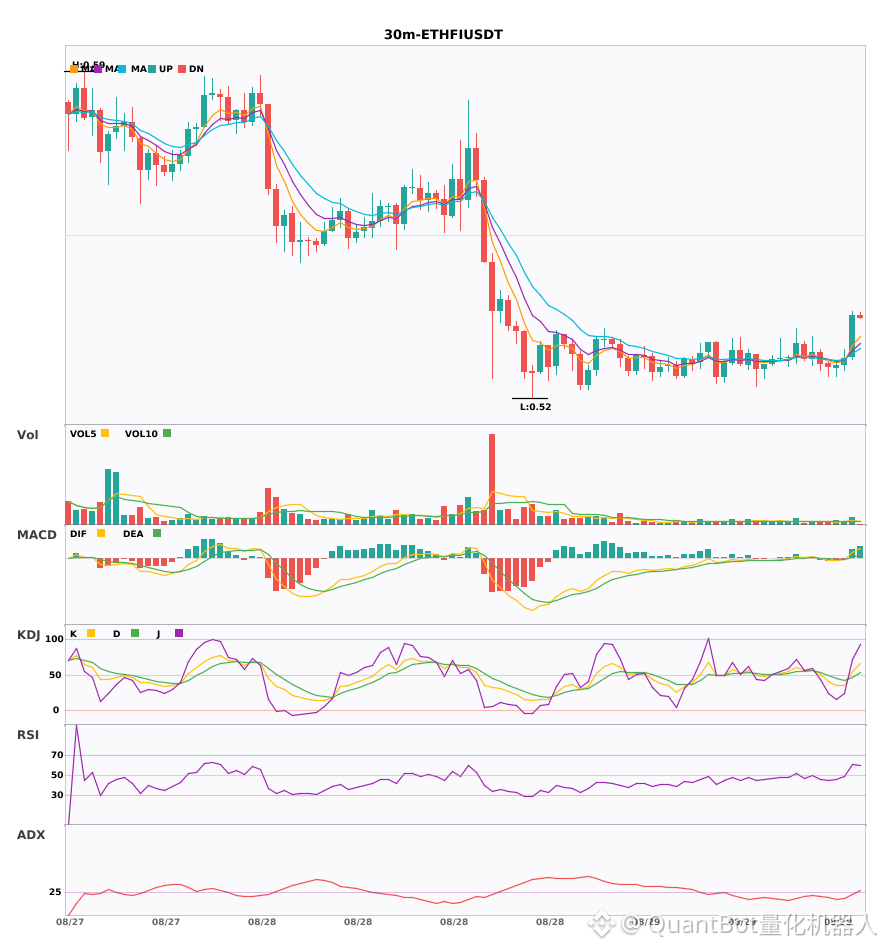Click the cyan MA legend swatch
Screen dimensions: 885x950
pyautogui.click(x=122, y=69)
